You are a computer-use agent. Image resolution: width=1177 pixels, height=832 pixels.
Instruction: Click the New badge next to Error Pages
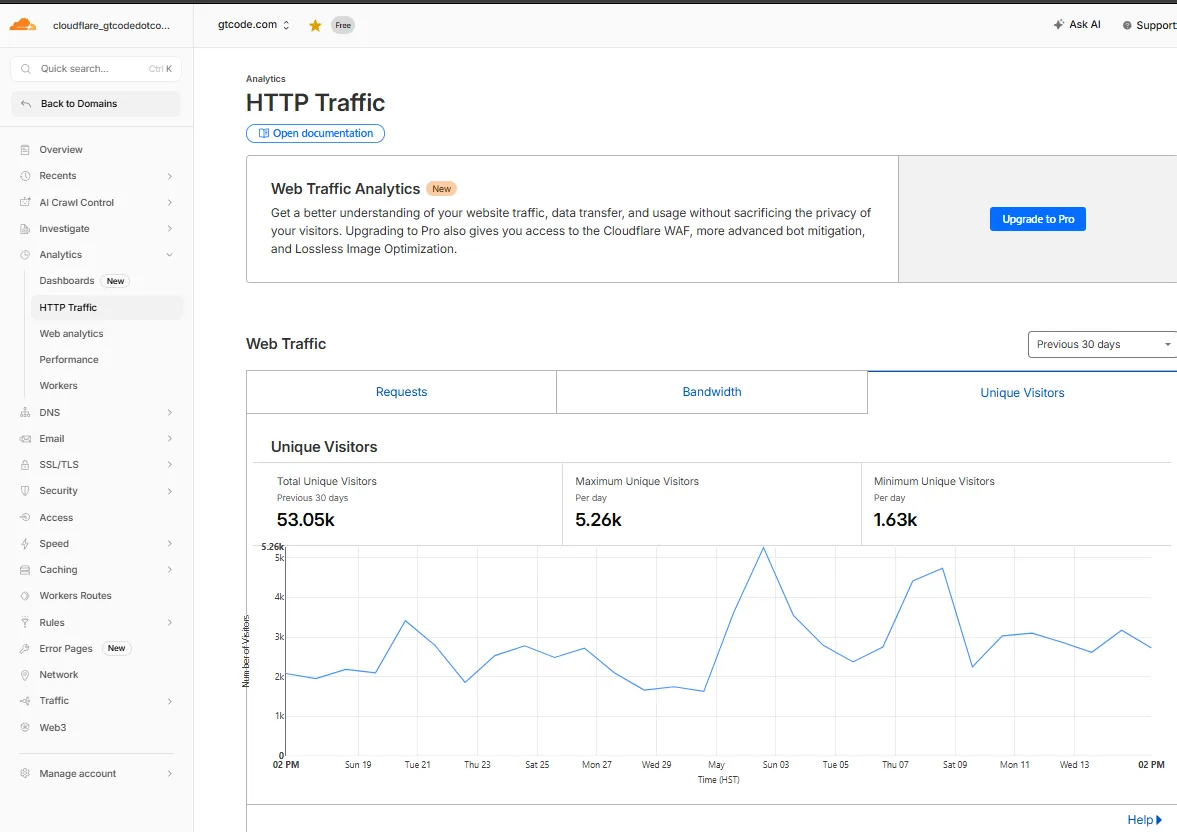116,648
